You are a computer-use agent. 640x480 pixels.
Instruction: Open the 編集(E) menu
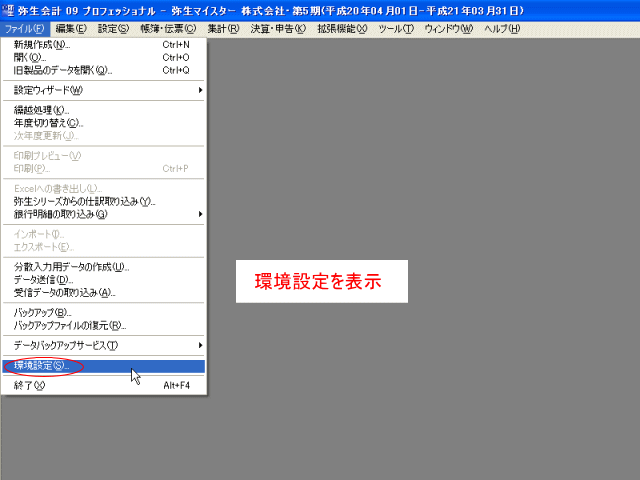tap(71, 29)
